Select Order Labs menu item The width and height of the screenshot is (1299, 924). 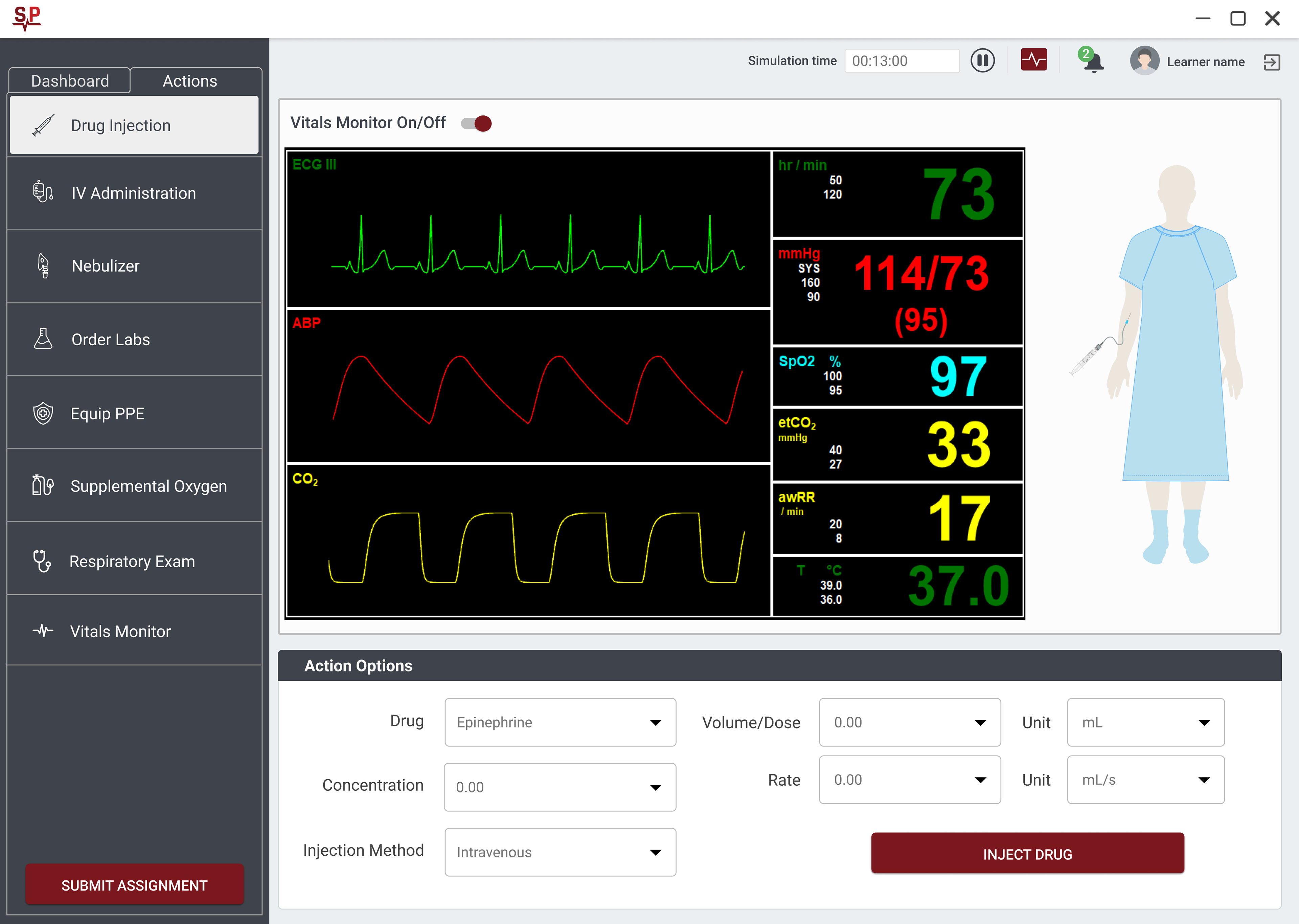coord(134,339)
